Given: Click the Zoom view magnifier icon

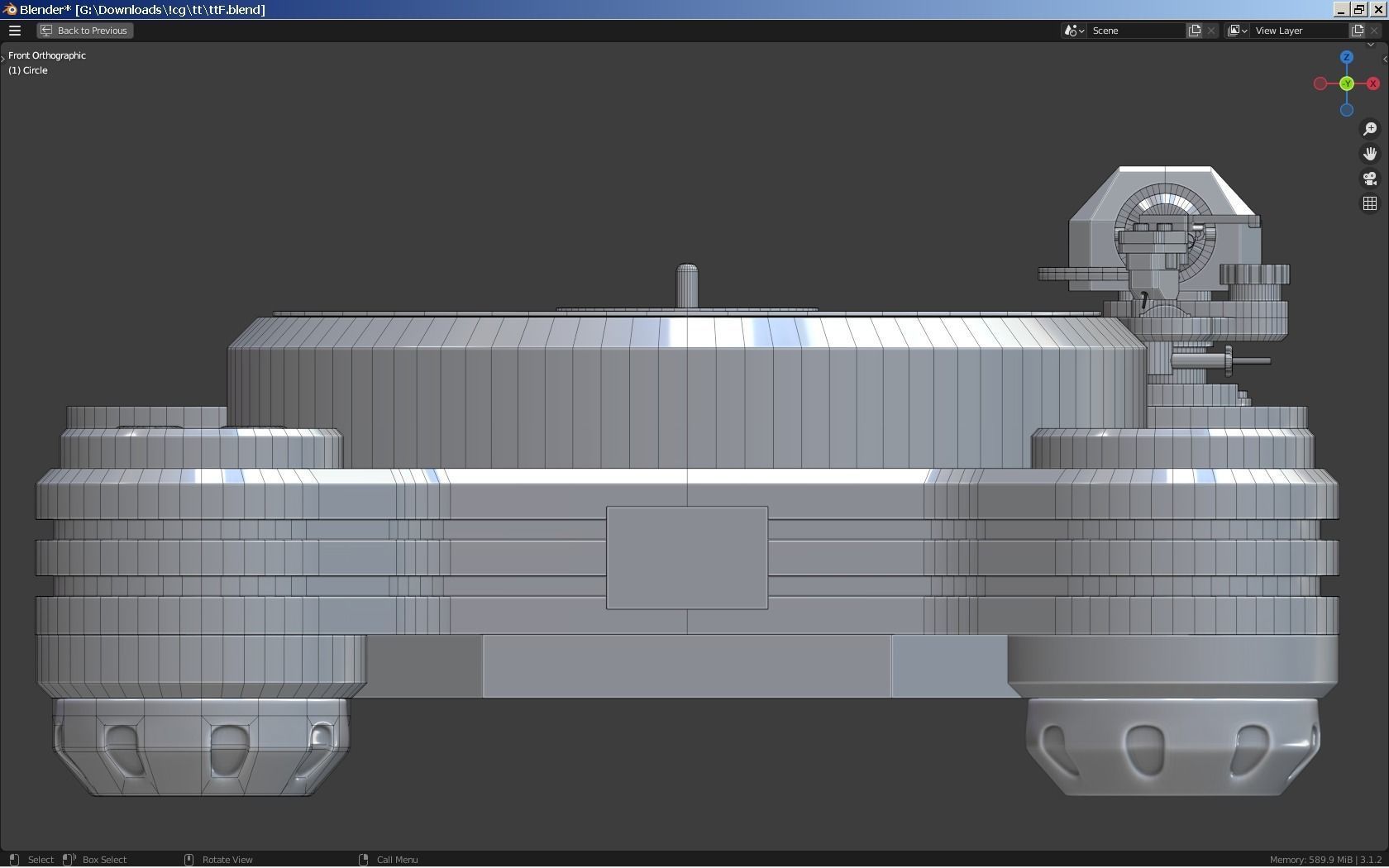Looking at the screenshot, I should pos(1370,129).
